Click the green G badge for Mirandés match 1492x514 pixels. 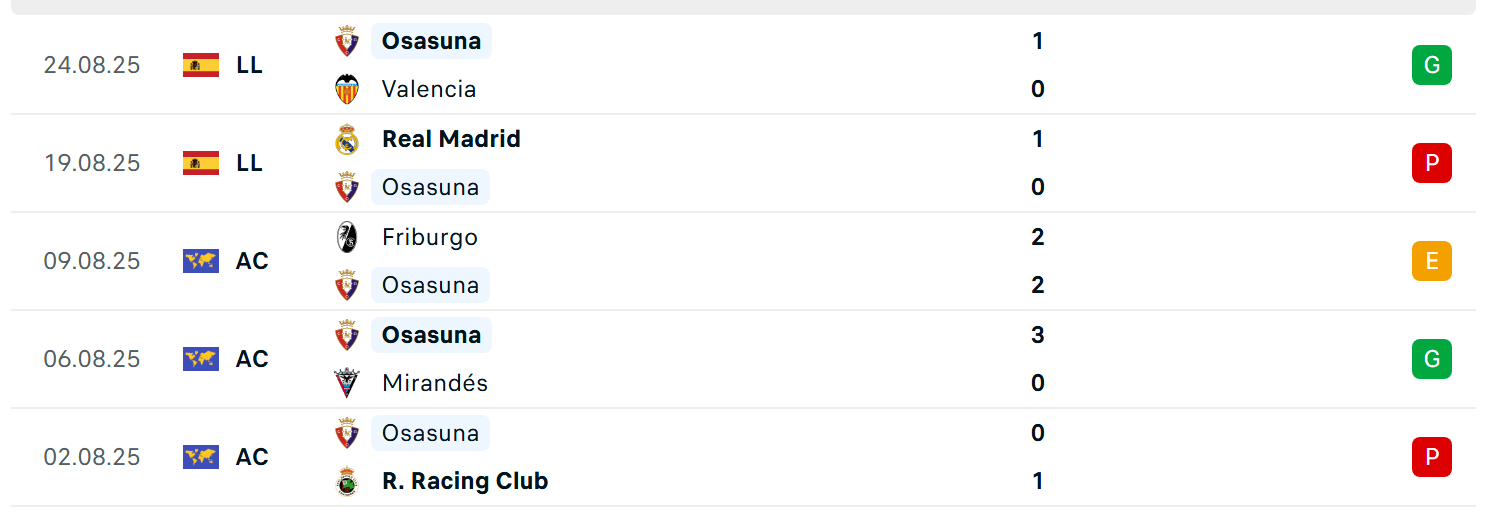1431,359
